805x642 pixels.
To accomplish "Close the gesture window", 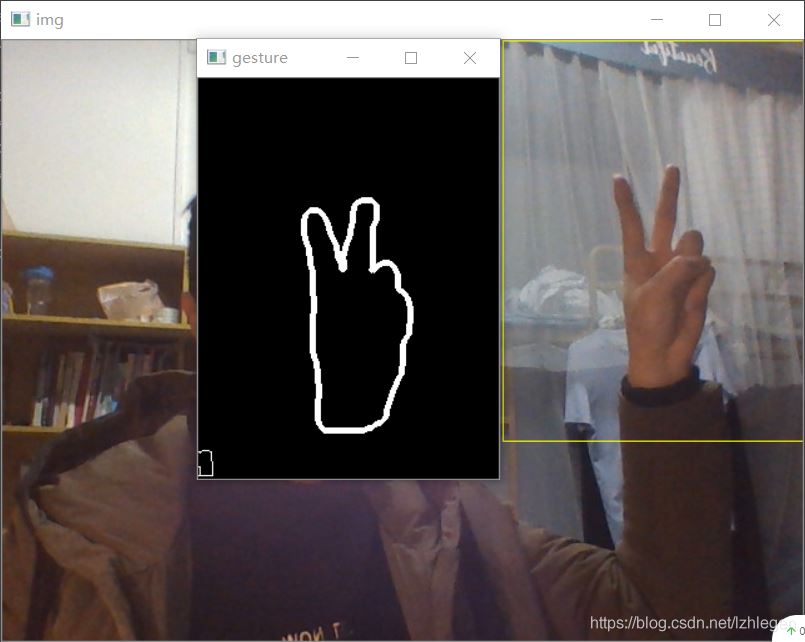I will pos(470,58).
